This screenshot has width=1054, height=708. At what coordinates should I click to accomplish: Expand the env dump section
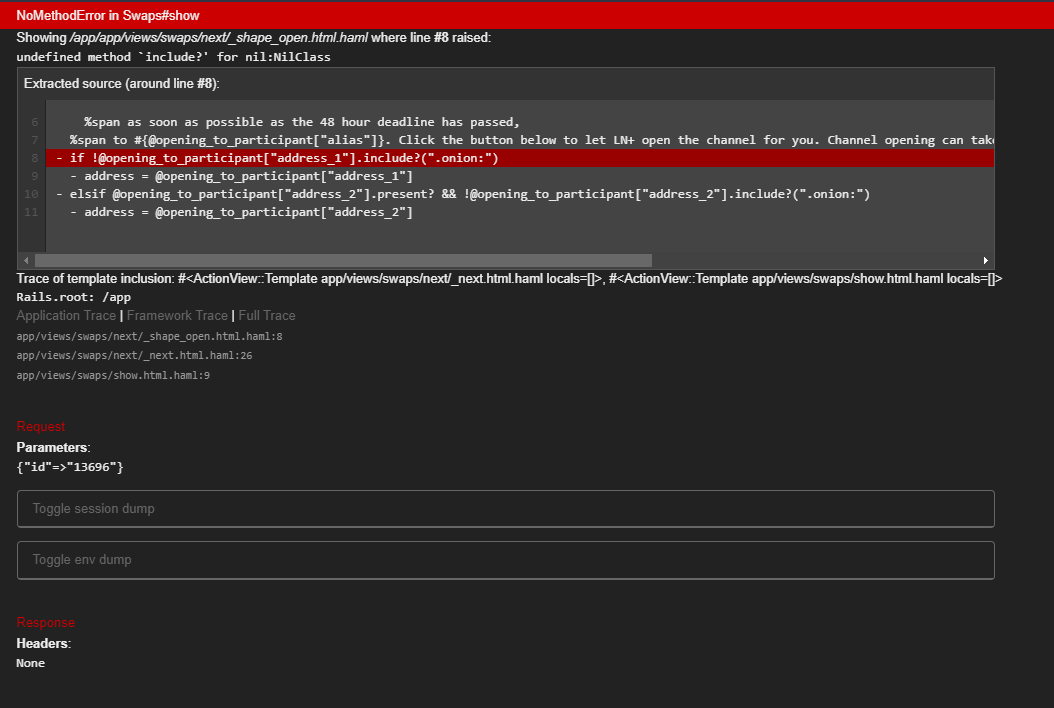tap(505, 560)
